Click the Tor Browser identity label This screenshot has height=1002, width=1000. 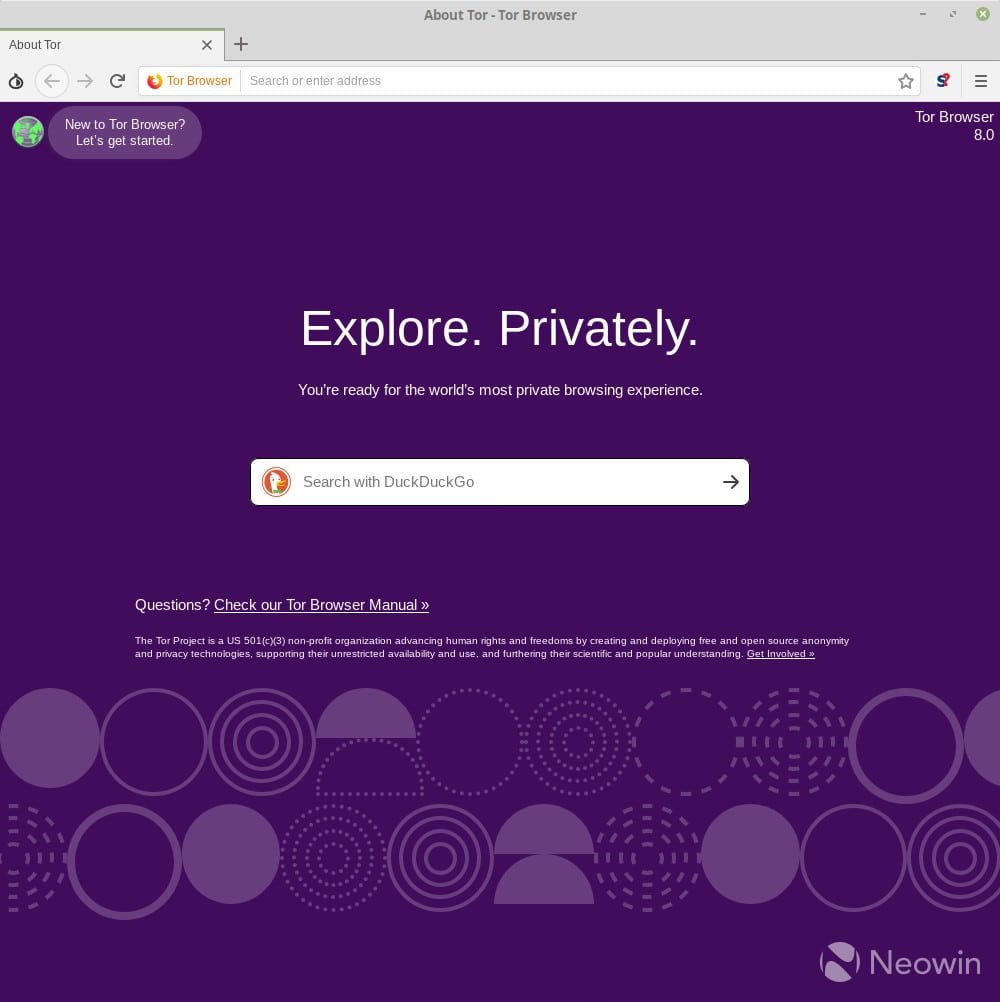pyautogui.click(x=199, y=81)
